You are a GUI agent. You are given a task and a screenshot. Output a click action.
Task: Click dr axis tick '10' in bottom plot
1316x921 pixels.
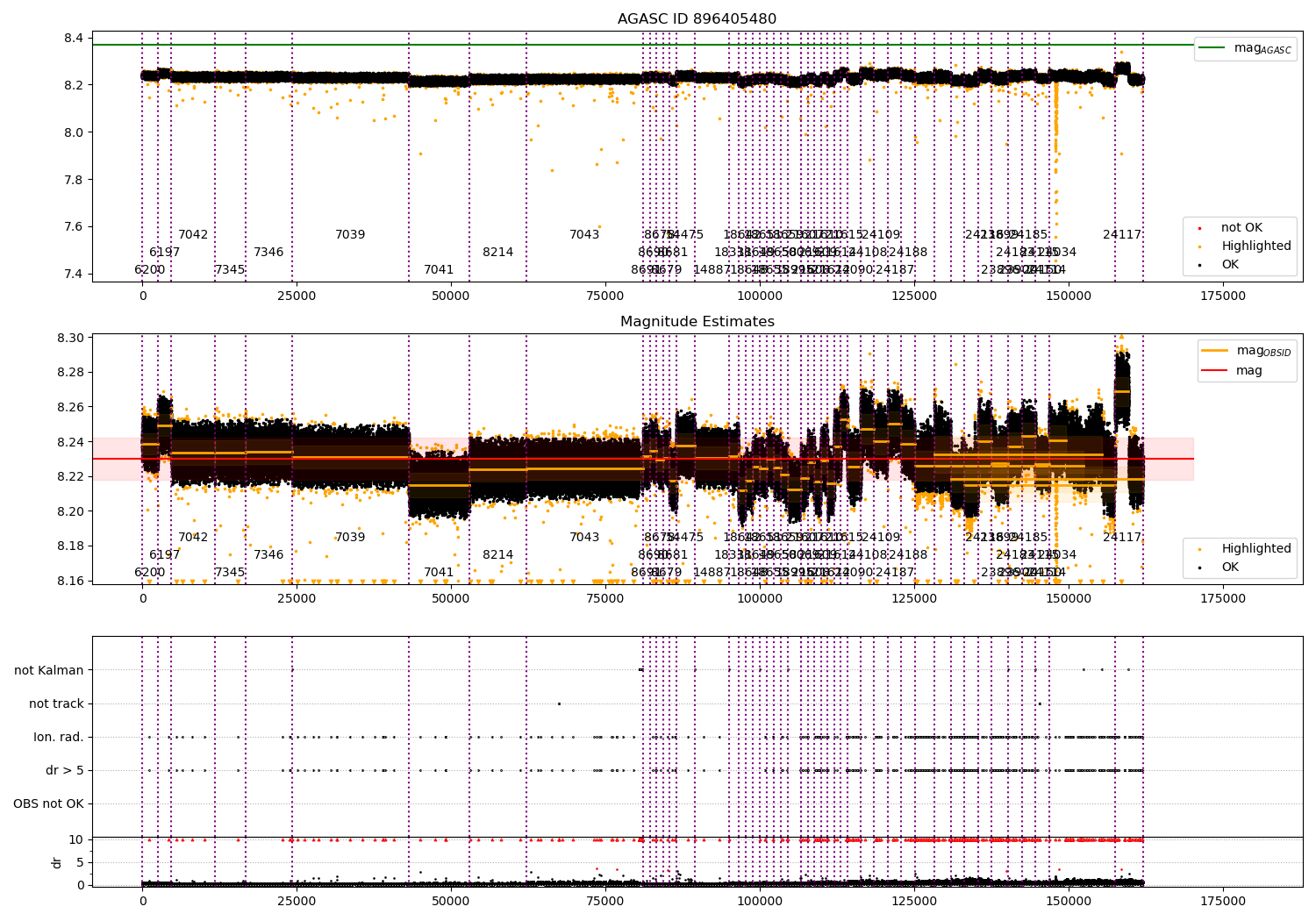(76, 840)
